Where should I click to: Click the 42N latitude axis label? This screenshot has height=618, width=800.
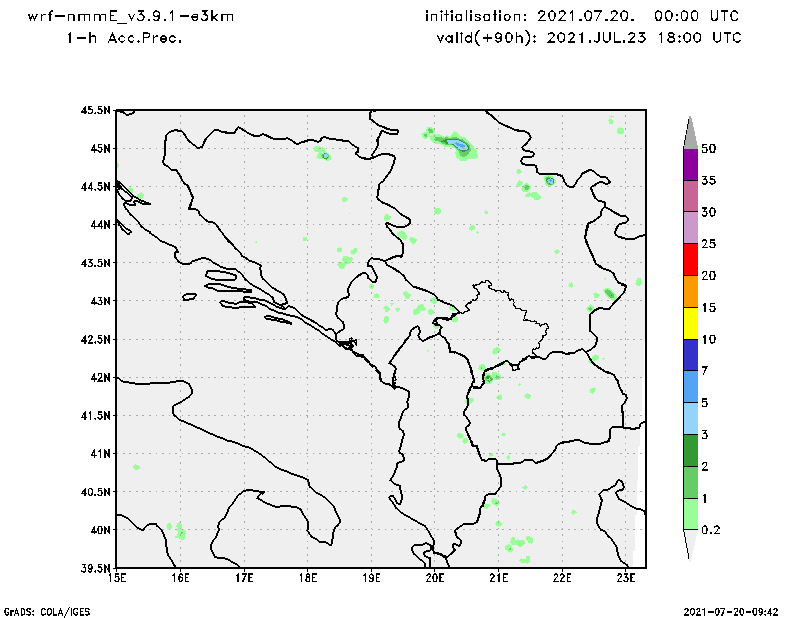tap(101, 377)
